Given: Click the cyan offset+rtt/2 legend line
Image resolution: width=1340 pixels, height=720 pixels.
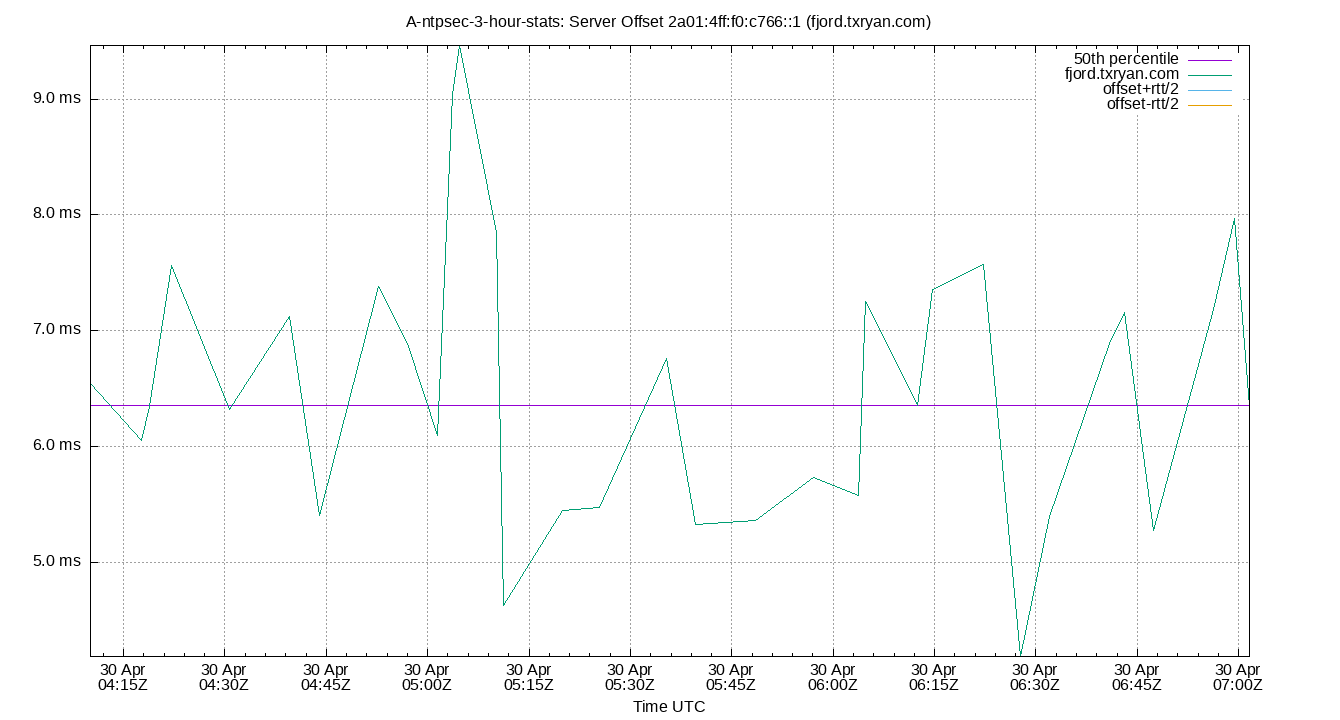Looking at the screenshot, I should (1210, 88).
